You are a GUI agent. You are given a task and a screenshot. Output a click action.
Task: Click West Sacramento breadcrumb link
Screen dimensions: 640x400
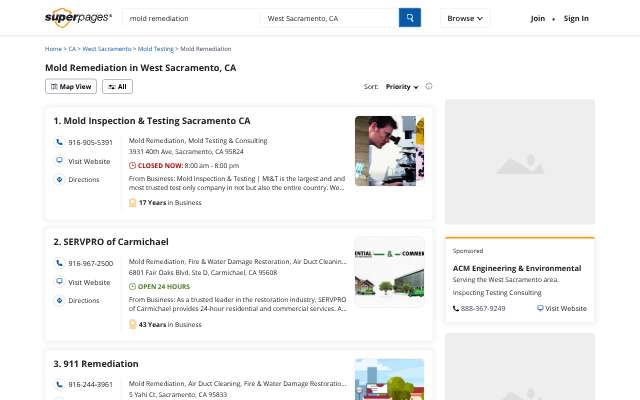[107, 49]
